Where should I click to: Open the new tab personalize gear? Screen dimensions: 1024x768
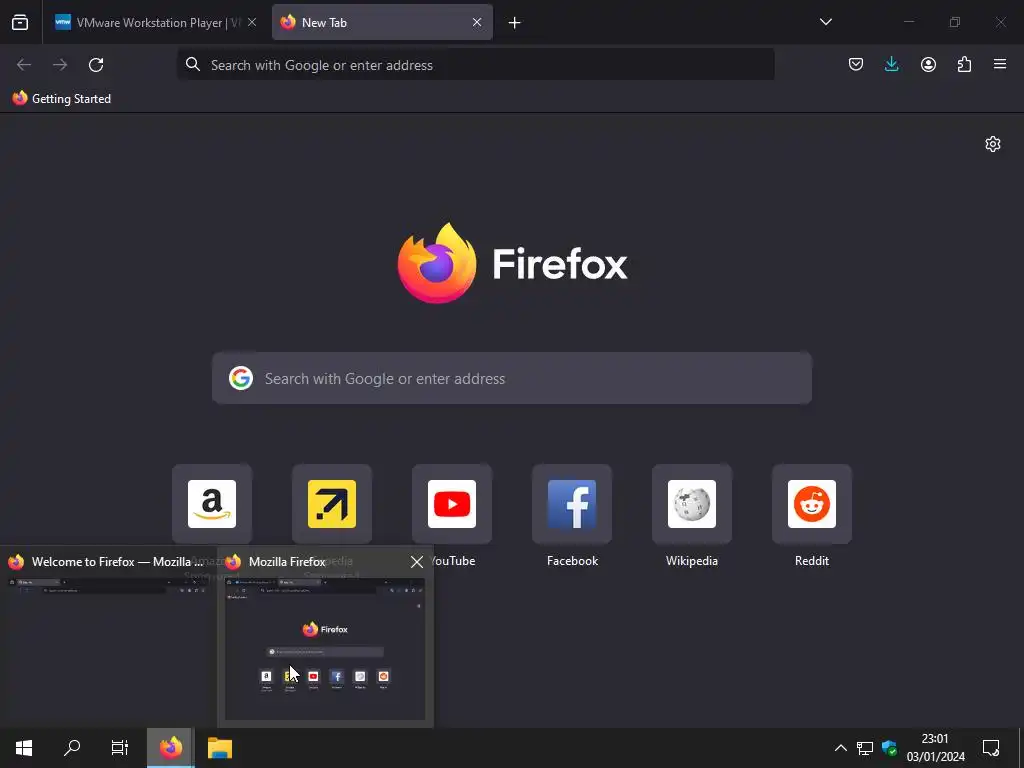(x=993, y=144)
